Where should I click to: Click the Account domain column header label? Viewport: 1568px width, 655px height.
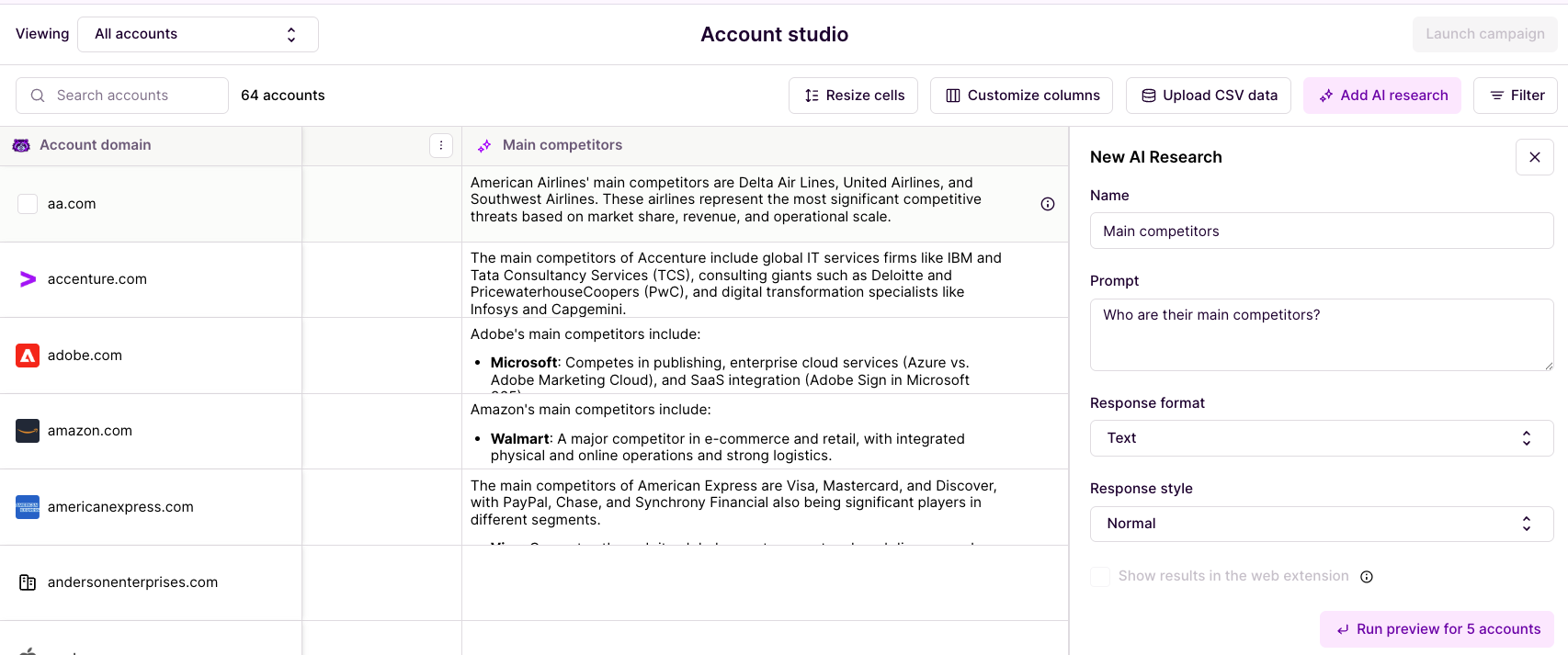coord(96,145)
